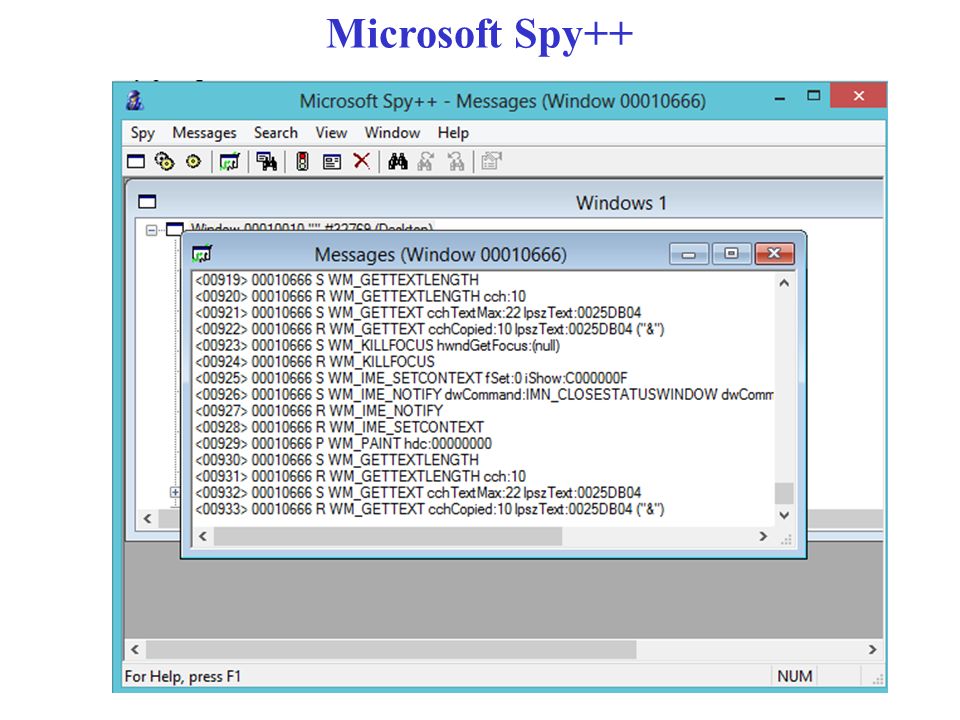The width and height of the screenshot is (960, 720).
Task: Click the Find binoculars toolbar icon
Action: click(397, 162)
